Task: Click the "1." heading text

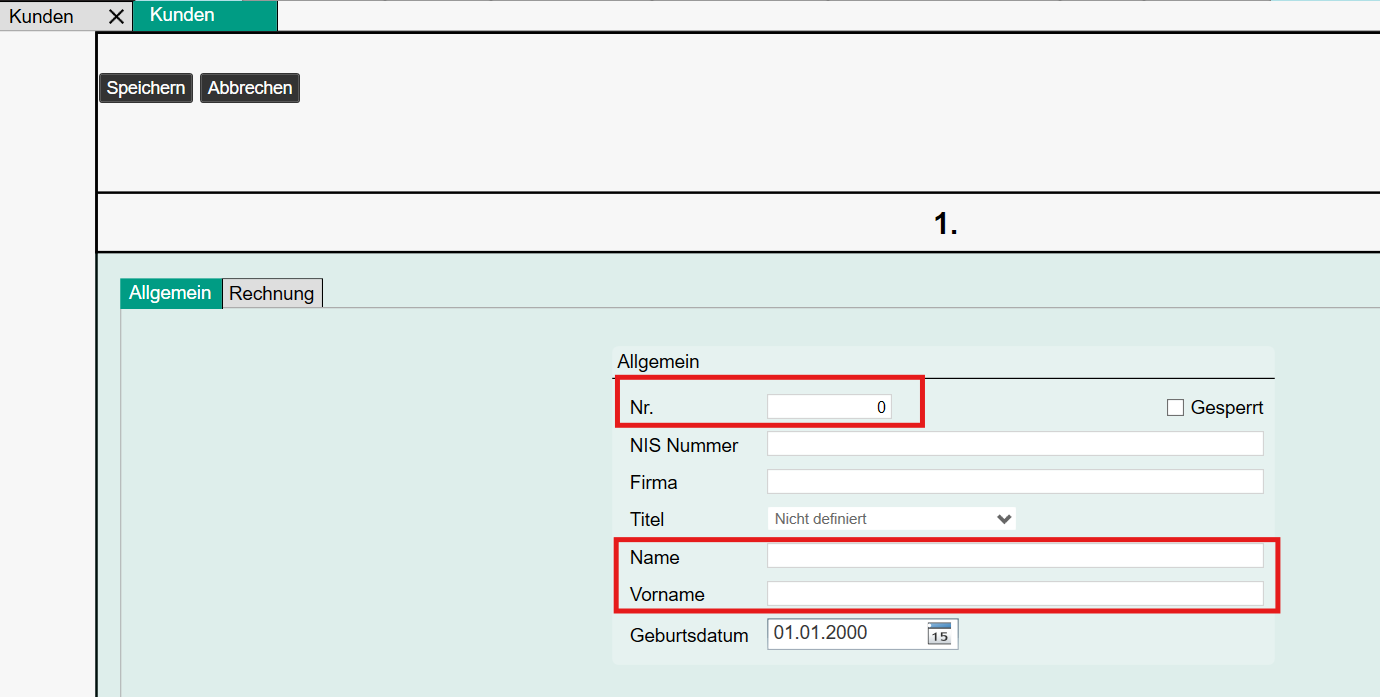Action: coord(945,224)
